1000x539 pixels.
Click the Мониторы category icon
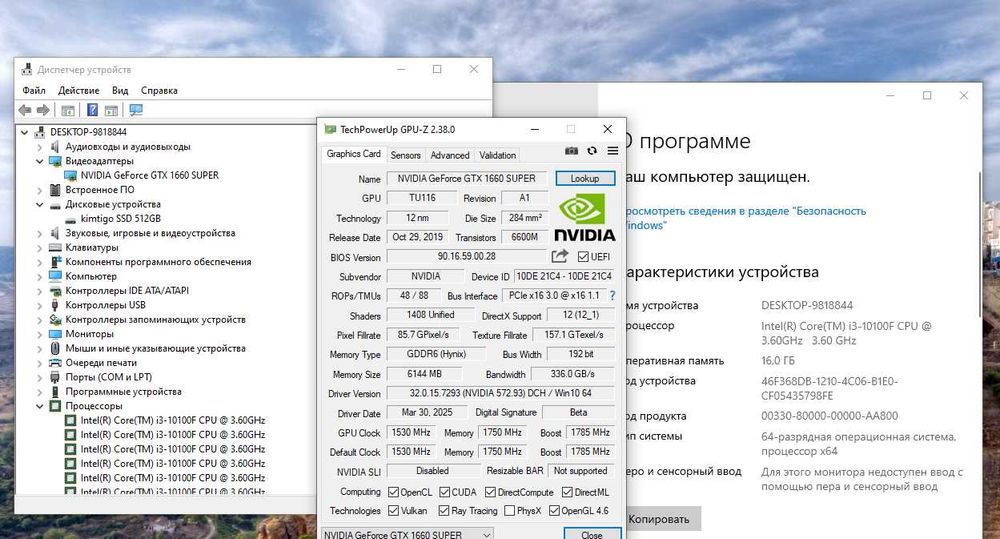point(55,334)
